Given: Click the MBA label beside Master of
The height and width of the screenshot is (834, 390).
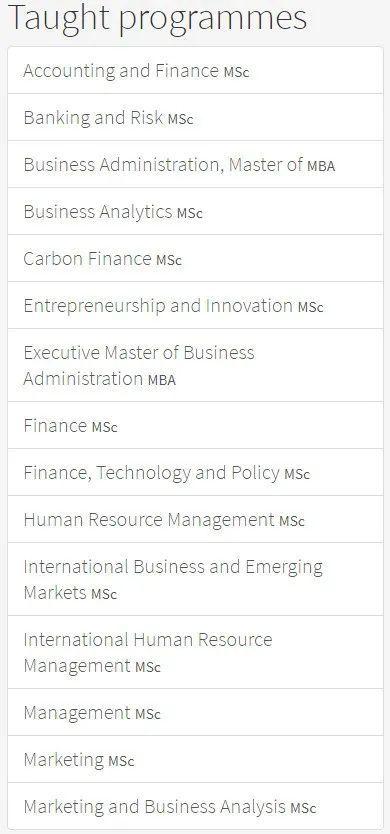Looking at the screenshot, I should coord(321,166).
